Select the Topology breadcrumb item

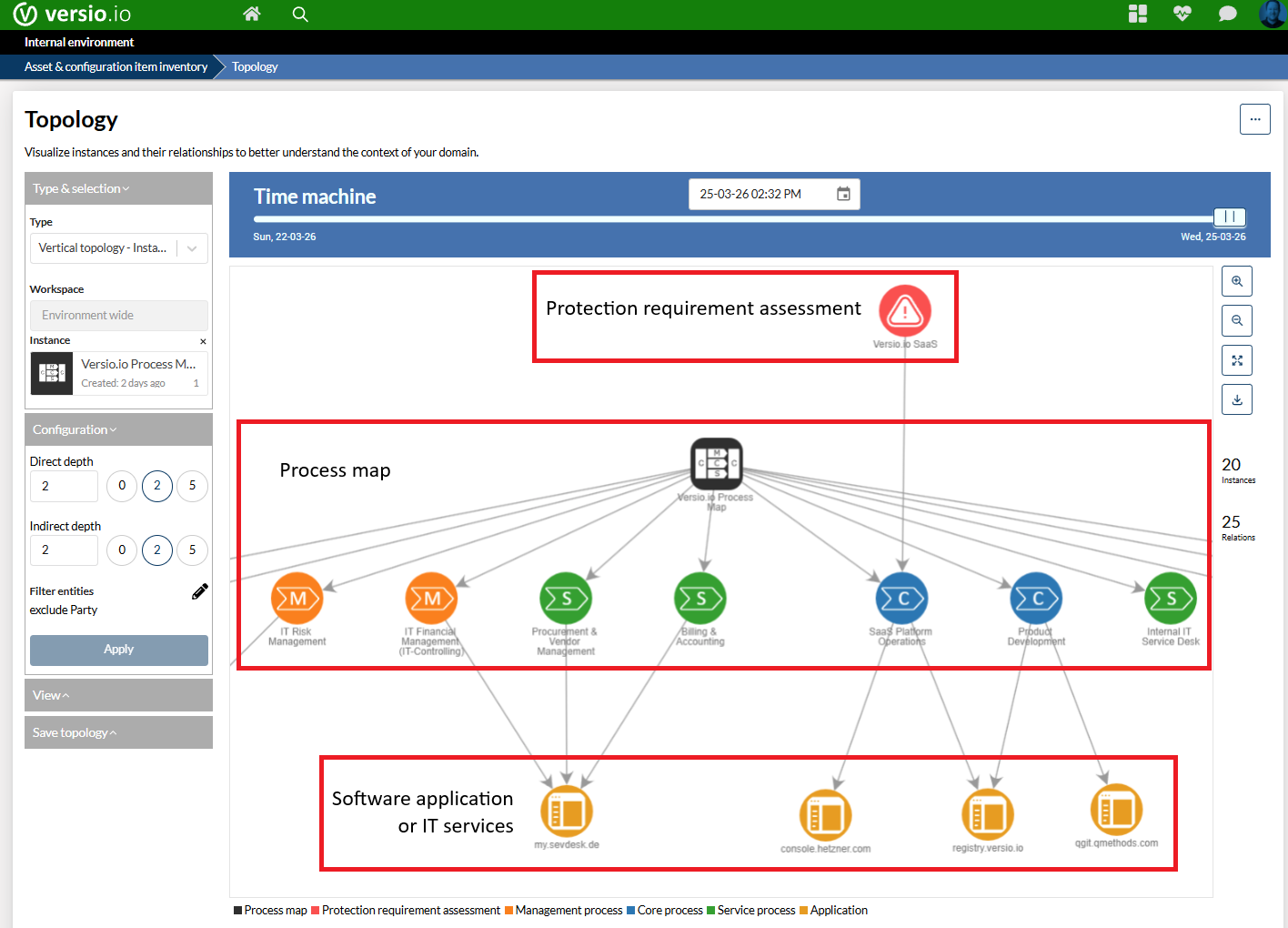[x=254, y=66]
